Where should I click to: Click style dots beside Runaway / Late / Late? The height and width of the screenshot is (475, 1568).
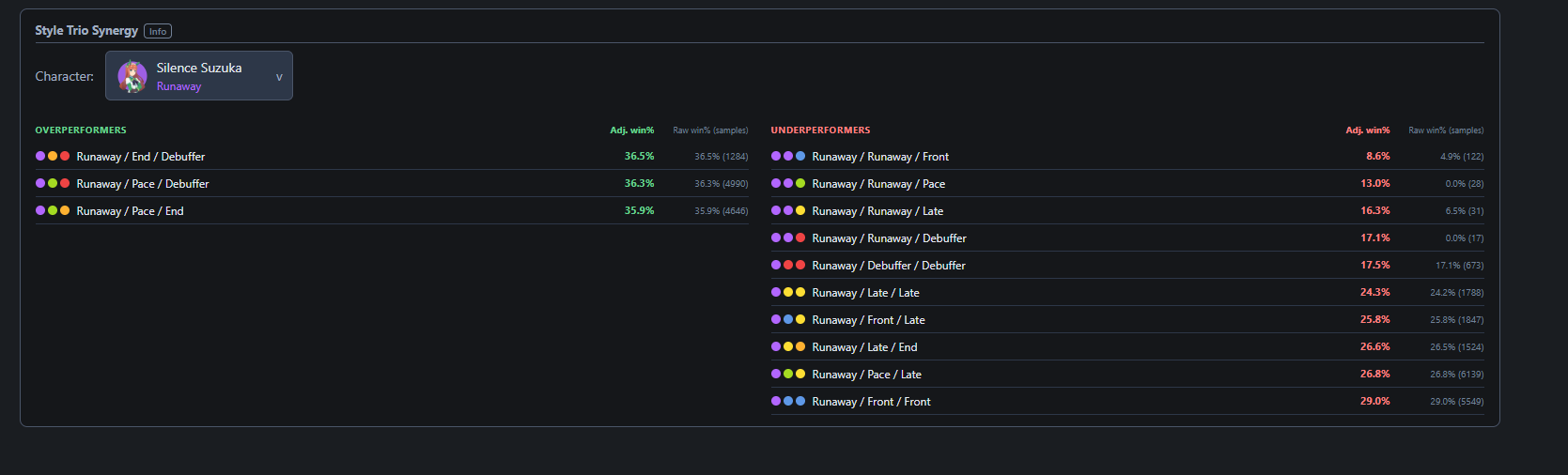point(788,293)
